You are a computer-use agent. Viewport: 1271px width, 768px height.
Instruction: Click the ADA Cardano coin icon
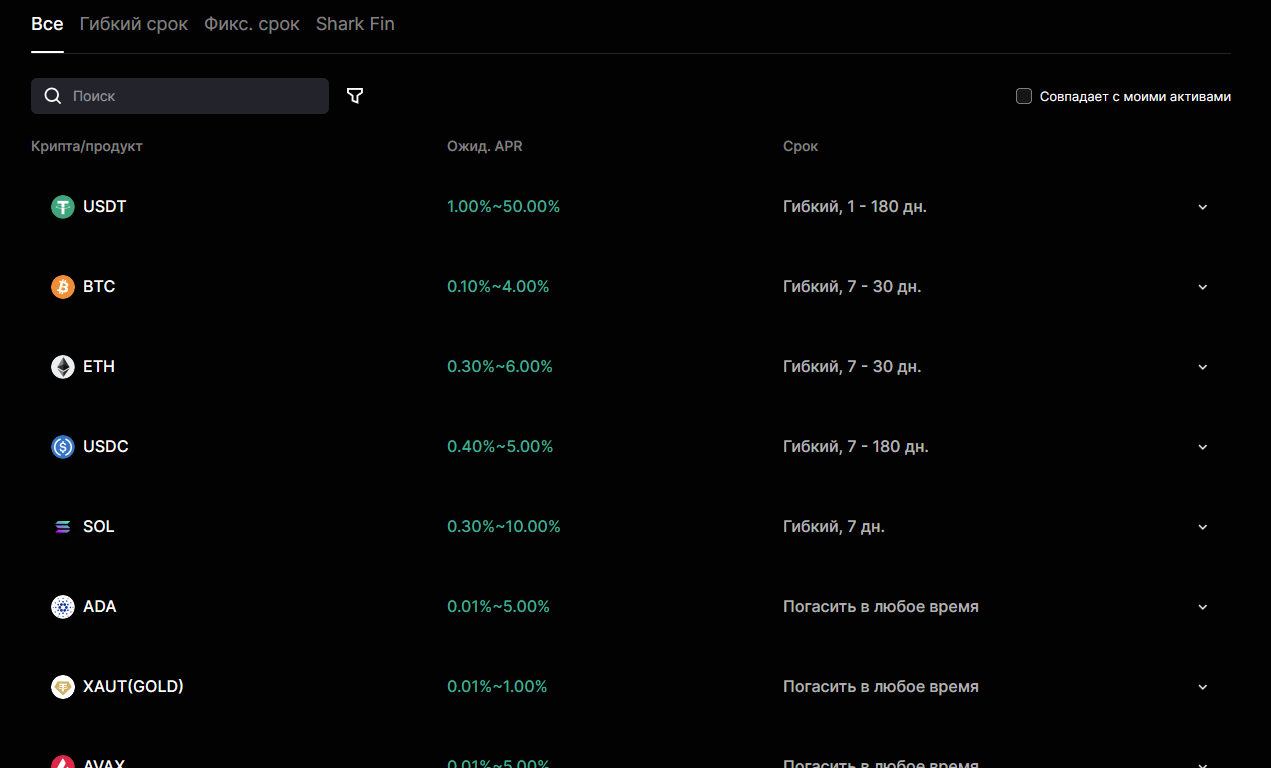pyautogui.click(x=63, y=607)
